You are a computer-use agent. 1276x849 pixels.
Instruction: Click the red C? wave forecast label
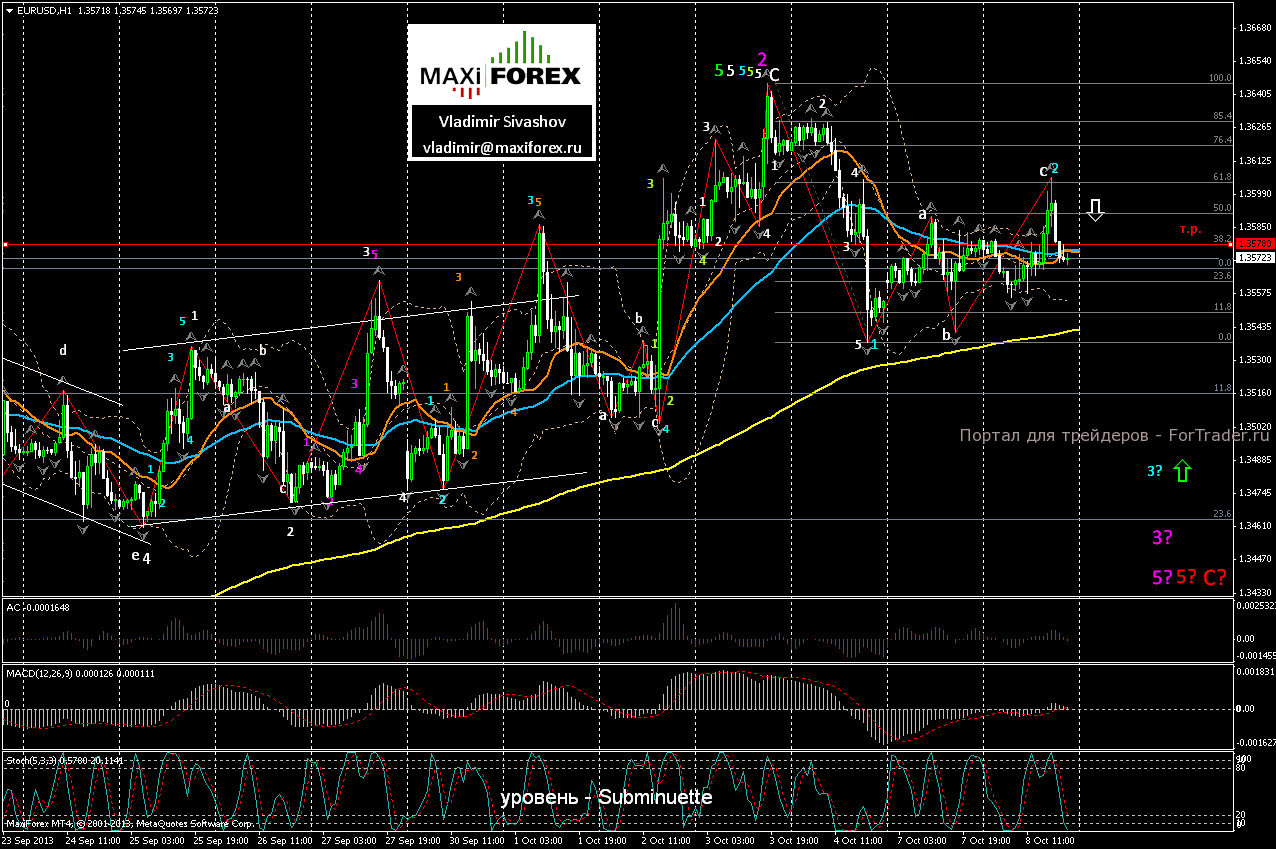(1214, 577)
